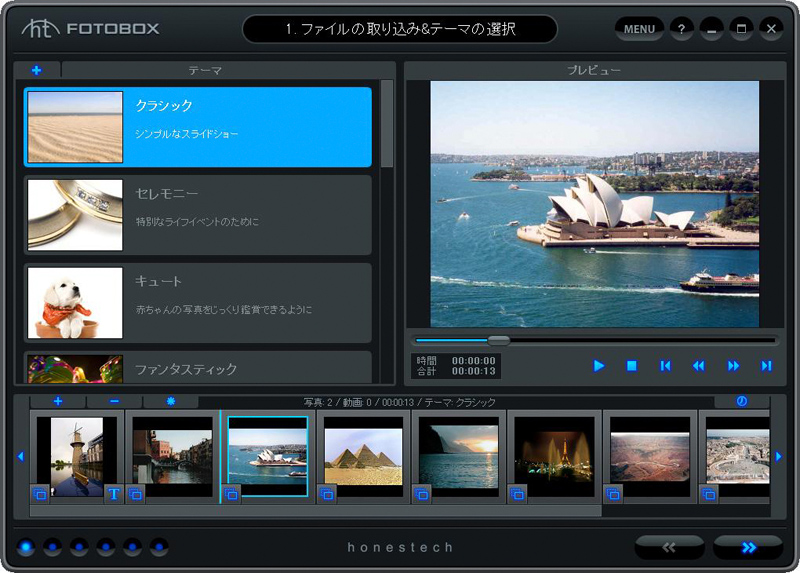This screenshot has width=800, height=573.
Task: Select the sunset coast photo thumbnail
Action: point(459,457)
